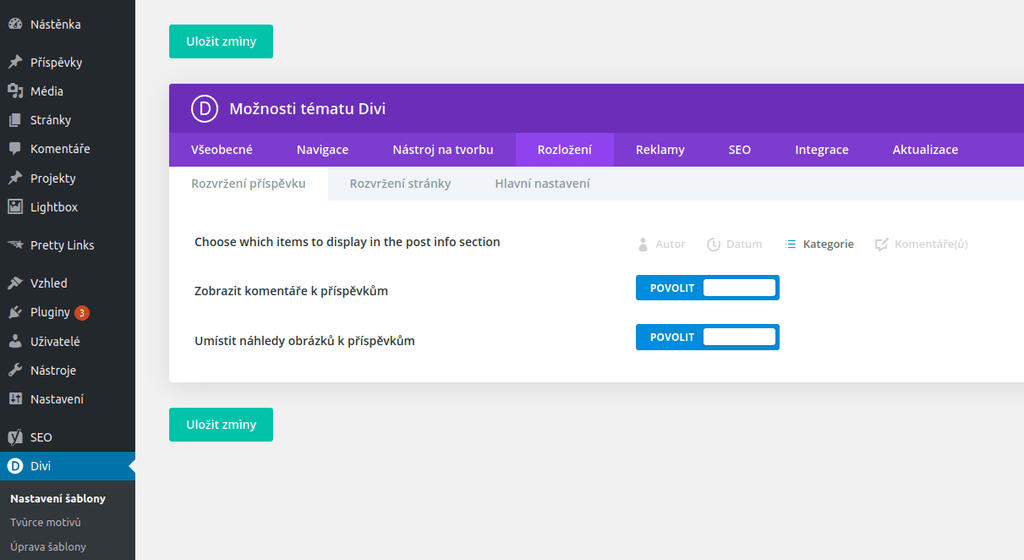Open Úprava šablony submenu item
This screenshot has width=1024, height=560.
[x=48, y=546]
